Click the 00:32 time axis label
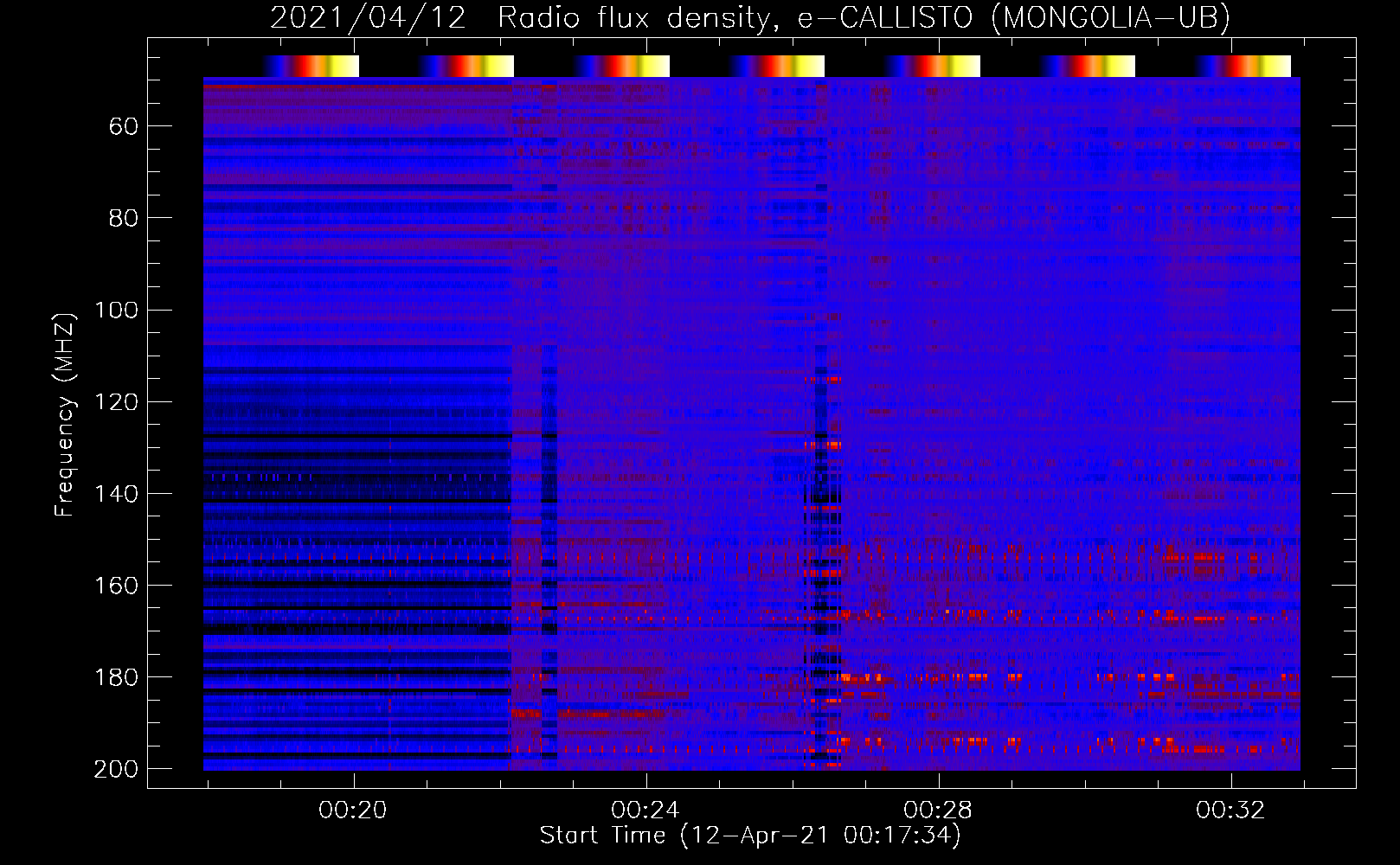The width and height of the screenshot is (1400, 865). 1230,811
